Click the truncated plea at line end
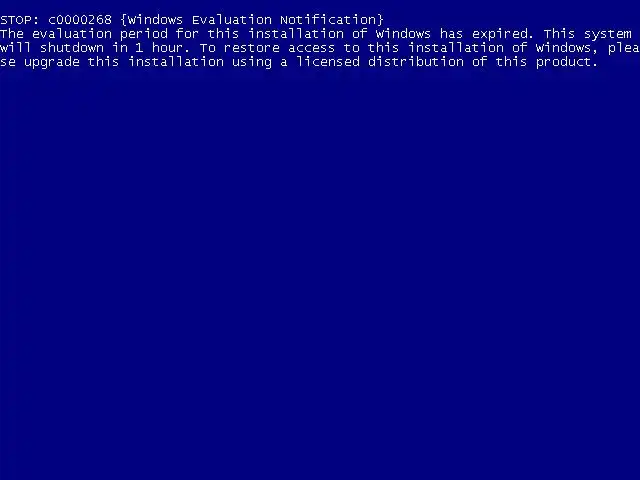The image size is (640, 480). pos(624,49)
